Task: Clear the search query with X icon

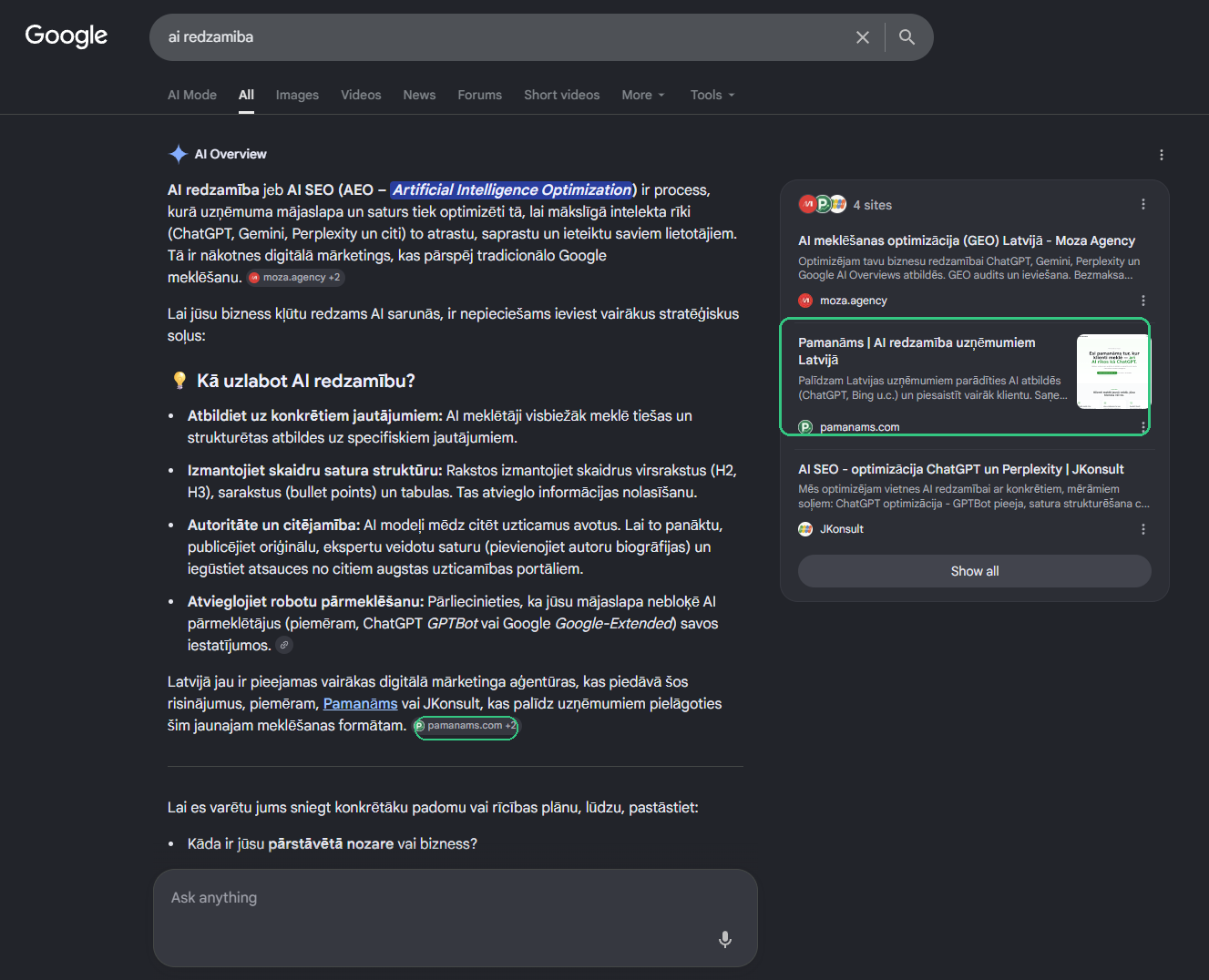Action: tap(862, 37)
